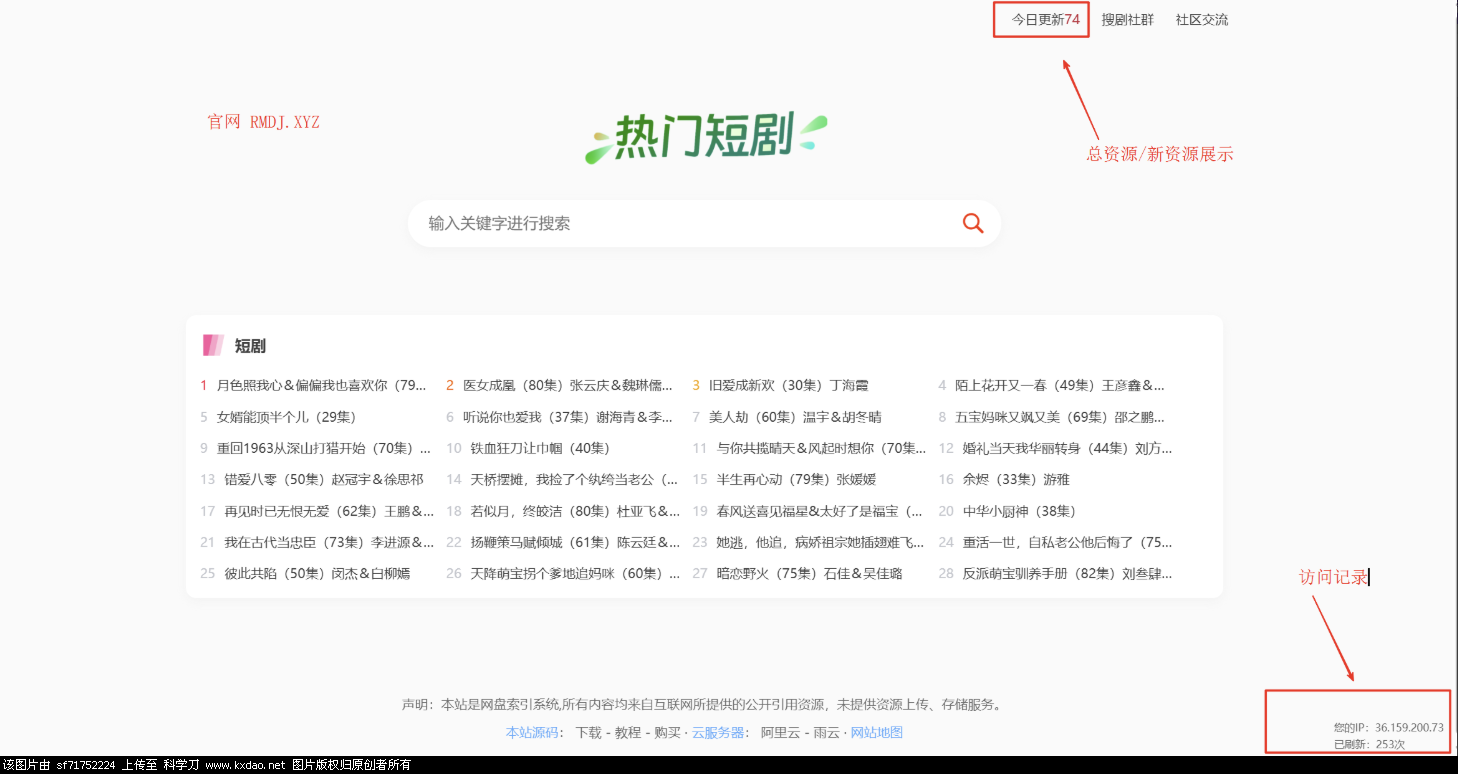This screenshot has height=774, width=1458.
Task: Open 扬鞭策马赋倾城（61集）
Action: 575,543
